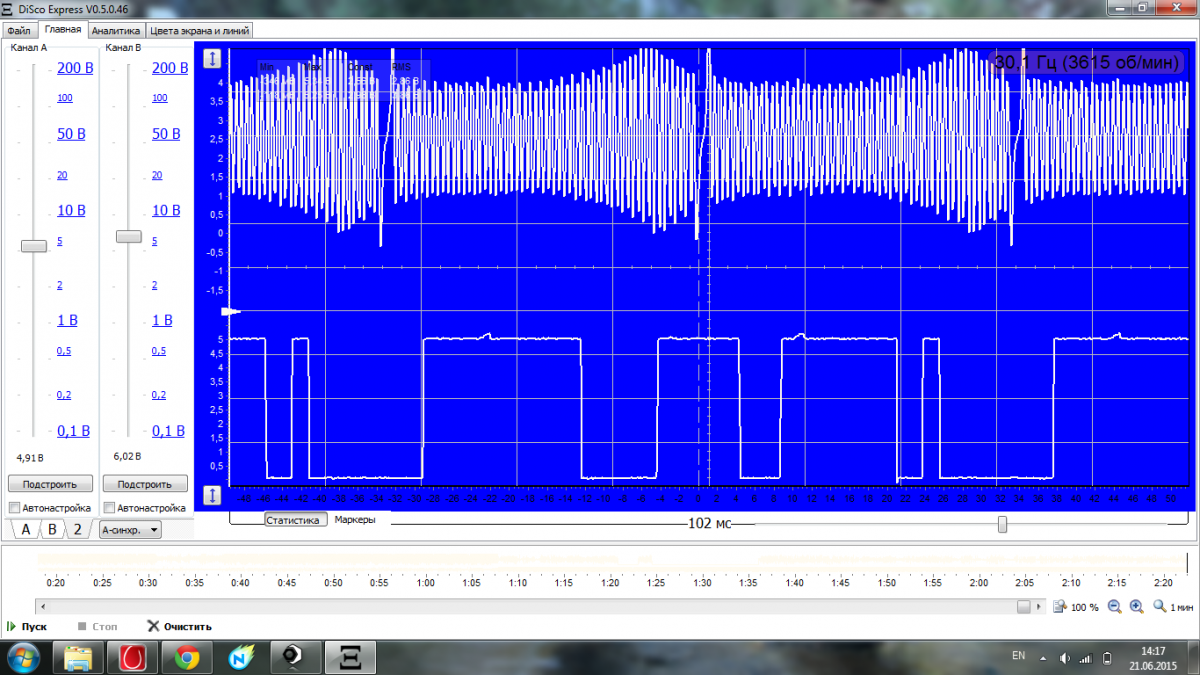
Task: Click Подстроить button for Канал A
Action: (x=50, y=484)
